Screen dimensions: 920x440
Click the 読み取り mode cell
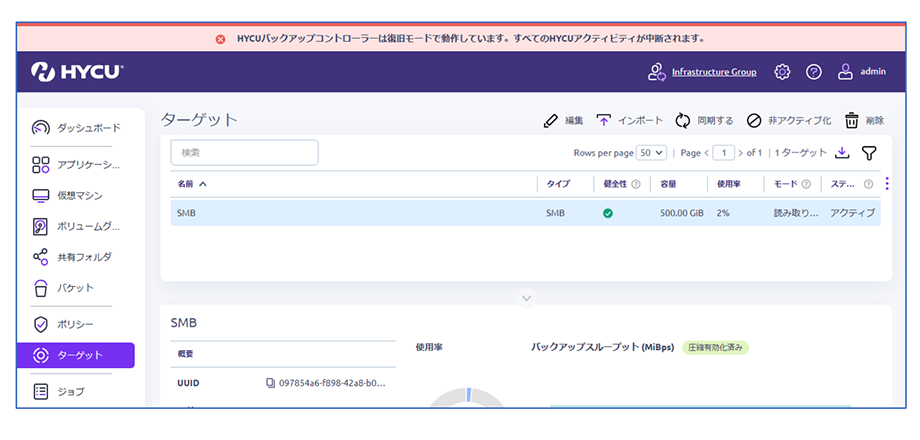(796, 213)
